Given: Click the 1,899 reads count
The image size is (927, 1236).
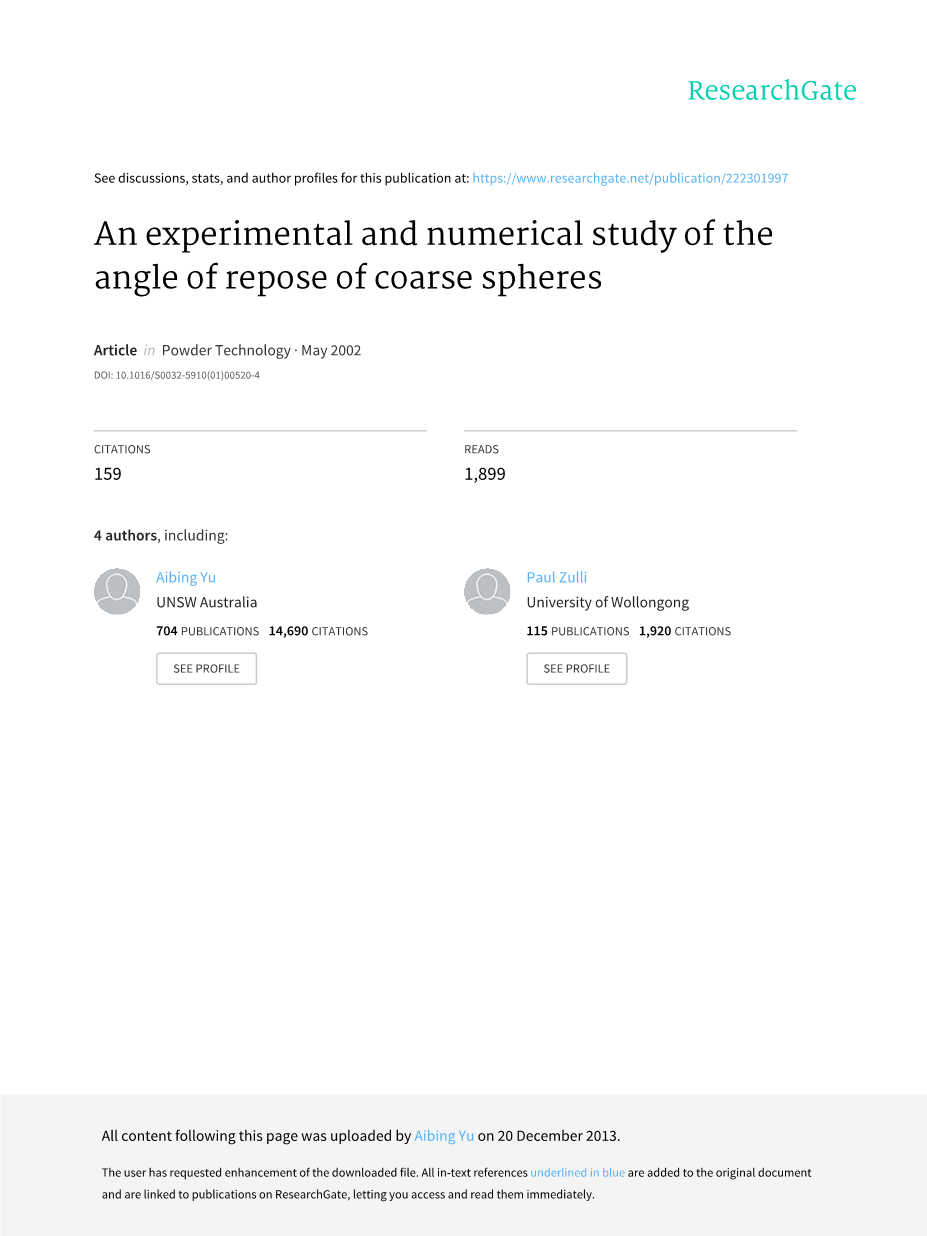Looking at the screenshot, I should (x=485, y=474).
